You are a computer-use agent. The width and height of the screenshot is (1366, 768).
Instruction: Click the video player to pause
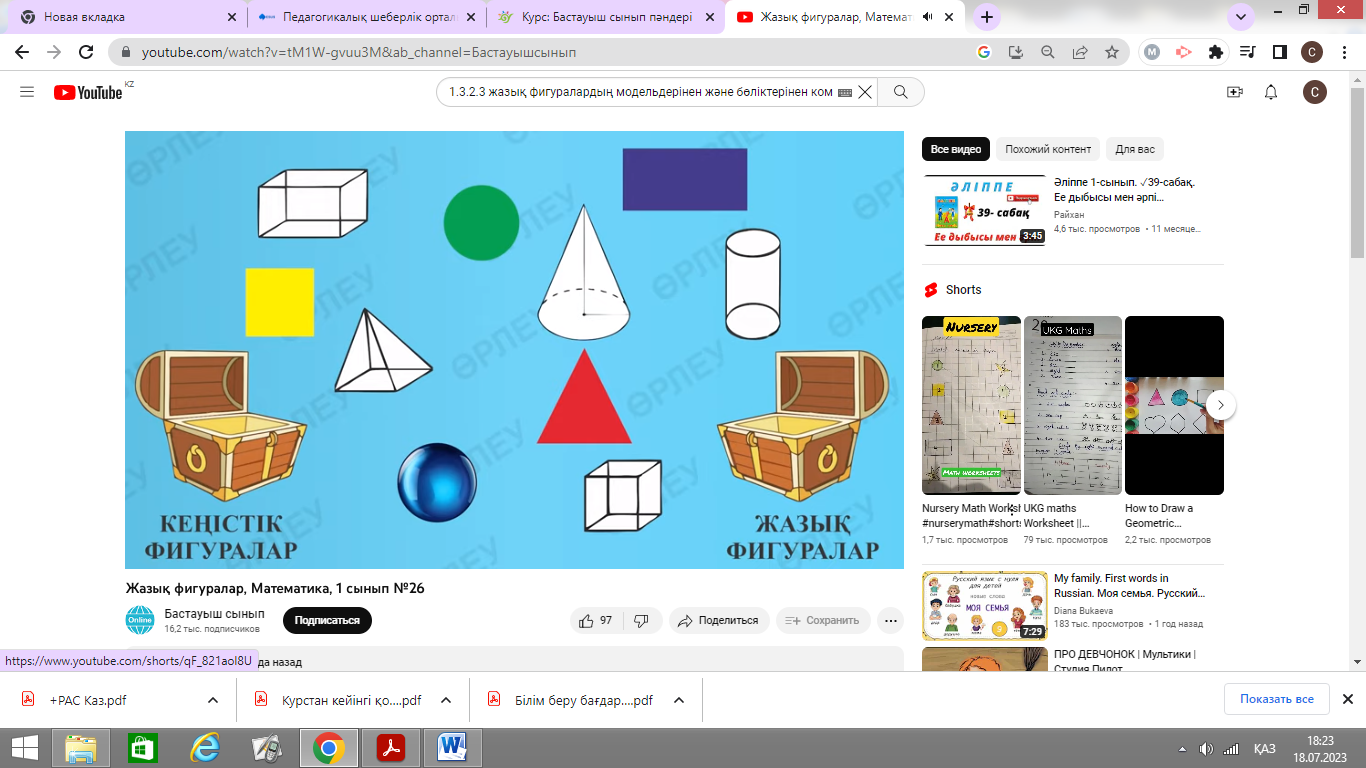pyautogui.click(x=514, y=350)
